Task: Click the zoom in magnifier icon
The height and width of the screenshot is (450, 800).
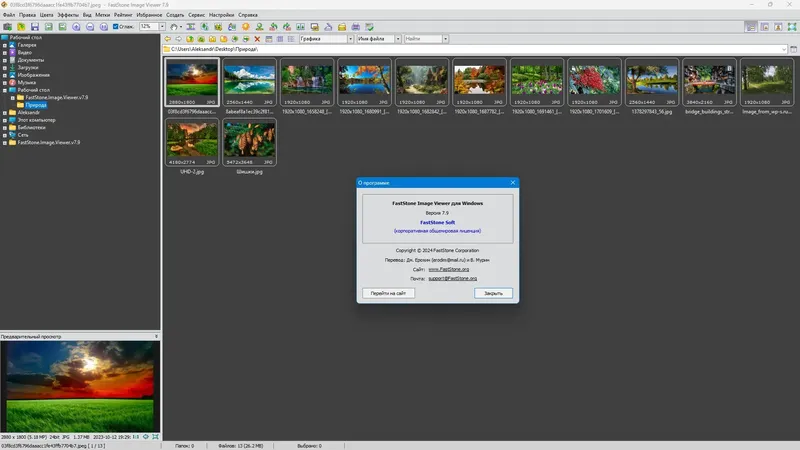Action: click(75, 26)
